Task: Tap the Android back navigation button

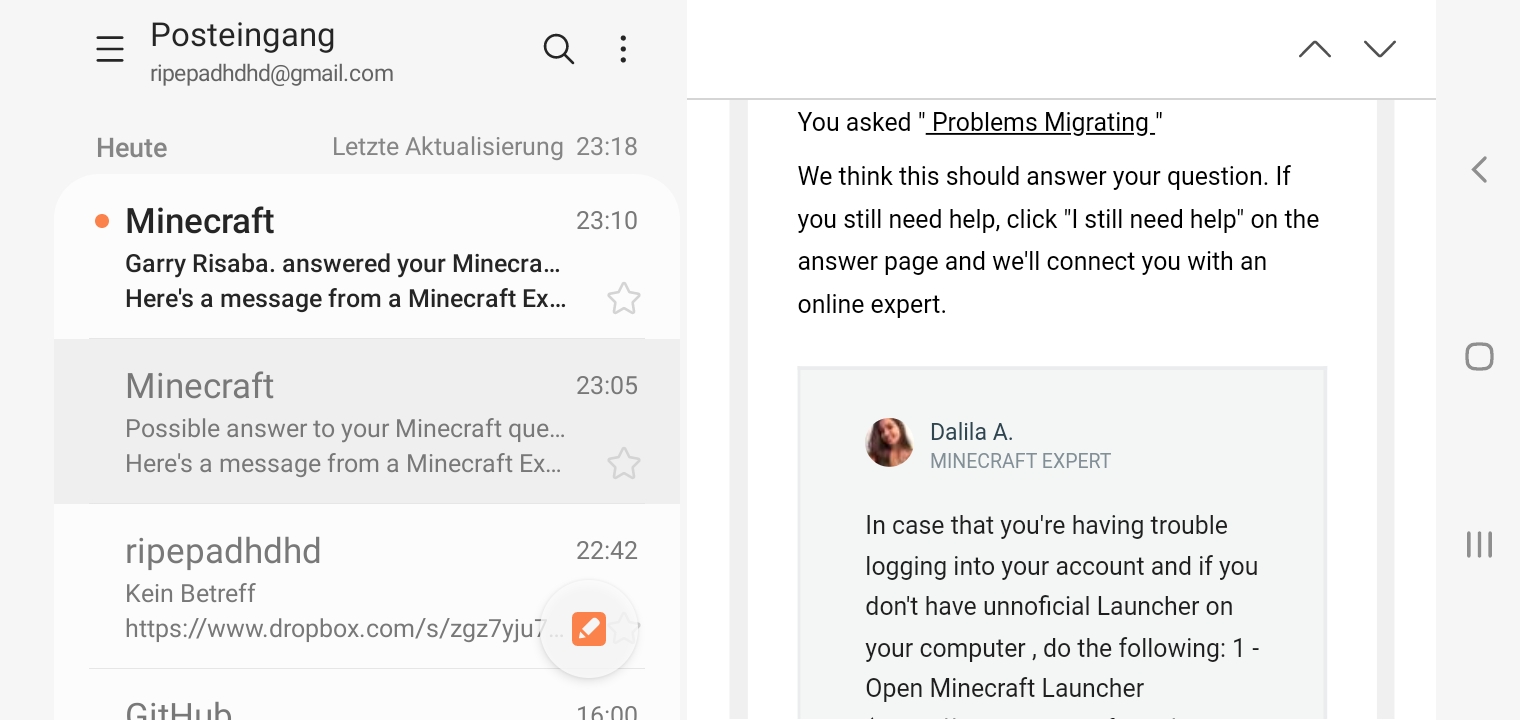Action: click(1480, 170)
